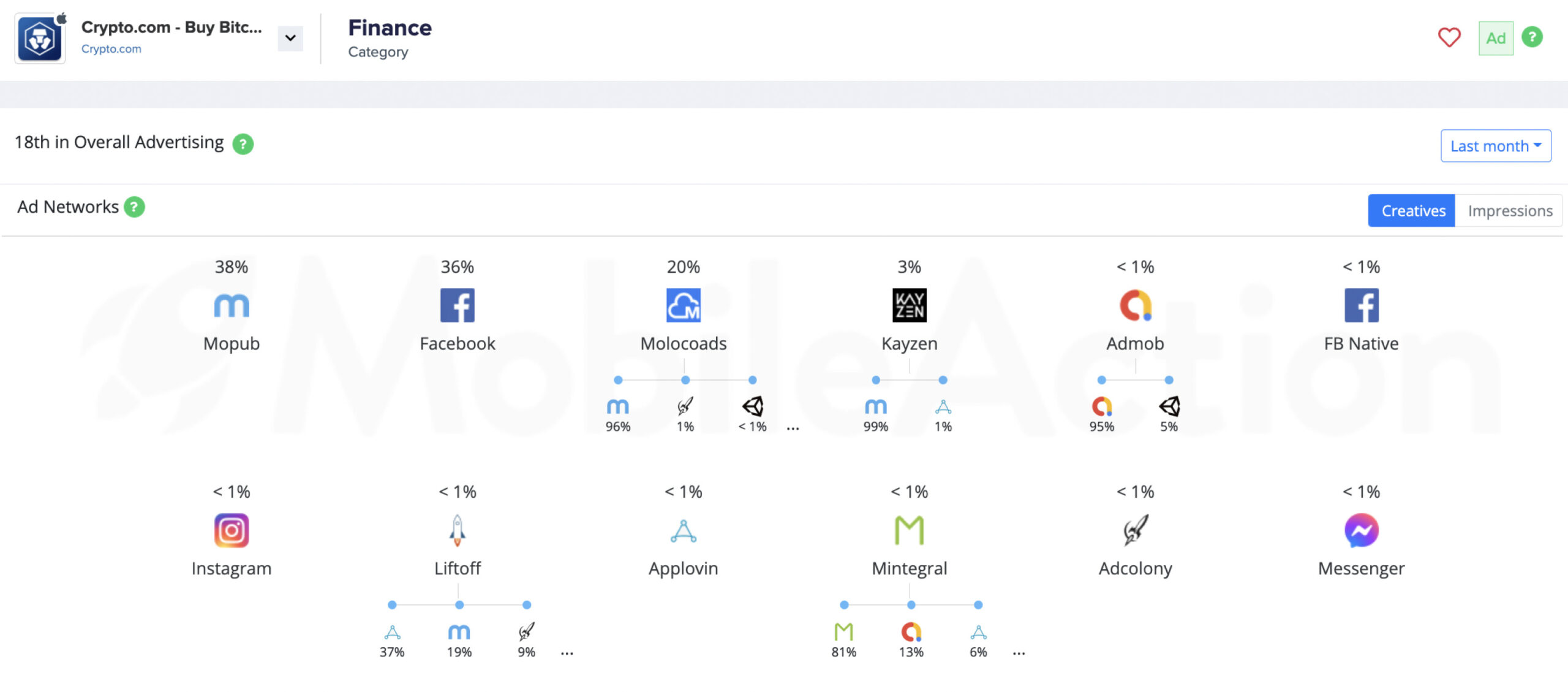The image size is (1568, 692).
Task: Click the Crypto.com app icon
Action: 40,39
